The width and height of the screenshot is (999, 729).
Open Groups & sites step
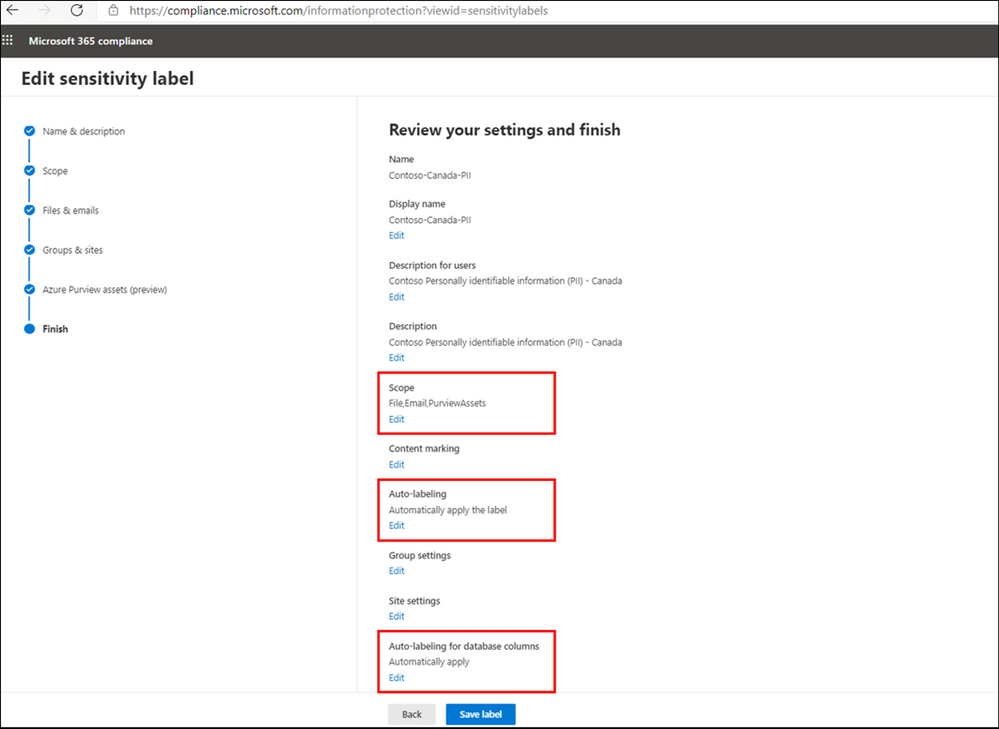point(73,250)
